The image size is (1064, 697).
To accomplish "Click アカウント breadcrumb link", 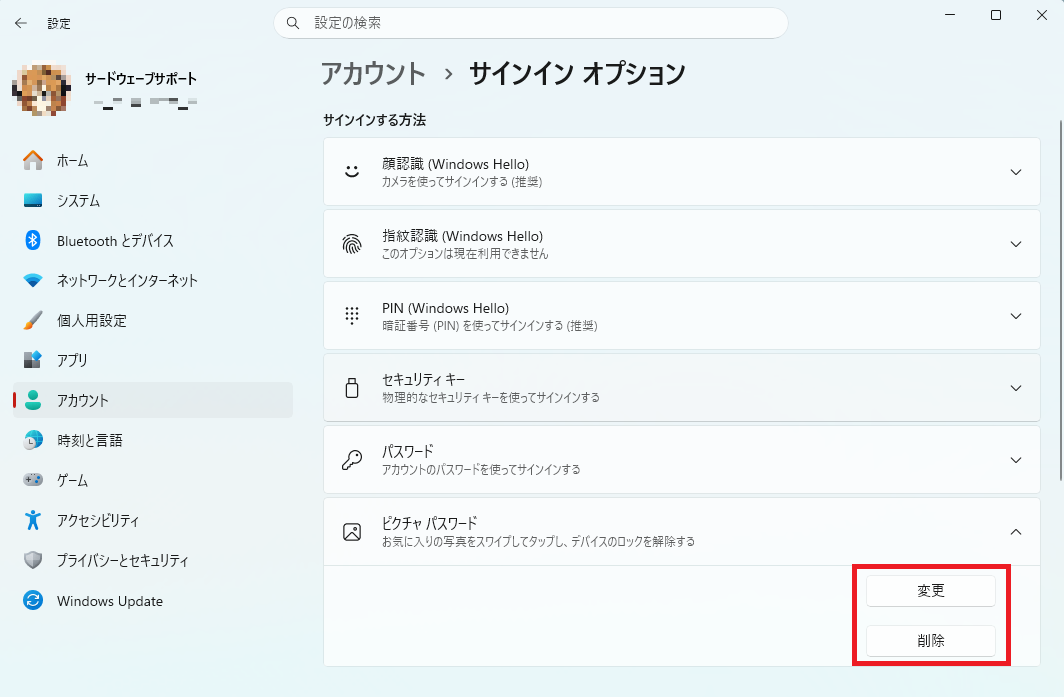I will (x=373, y=73).
